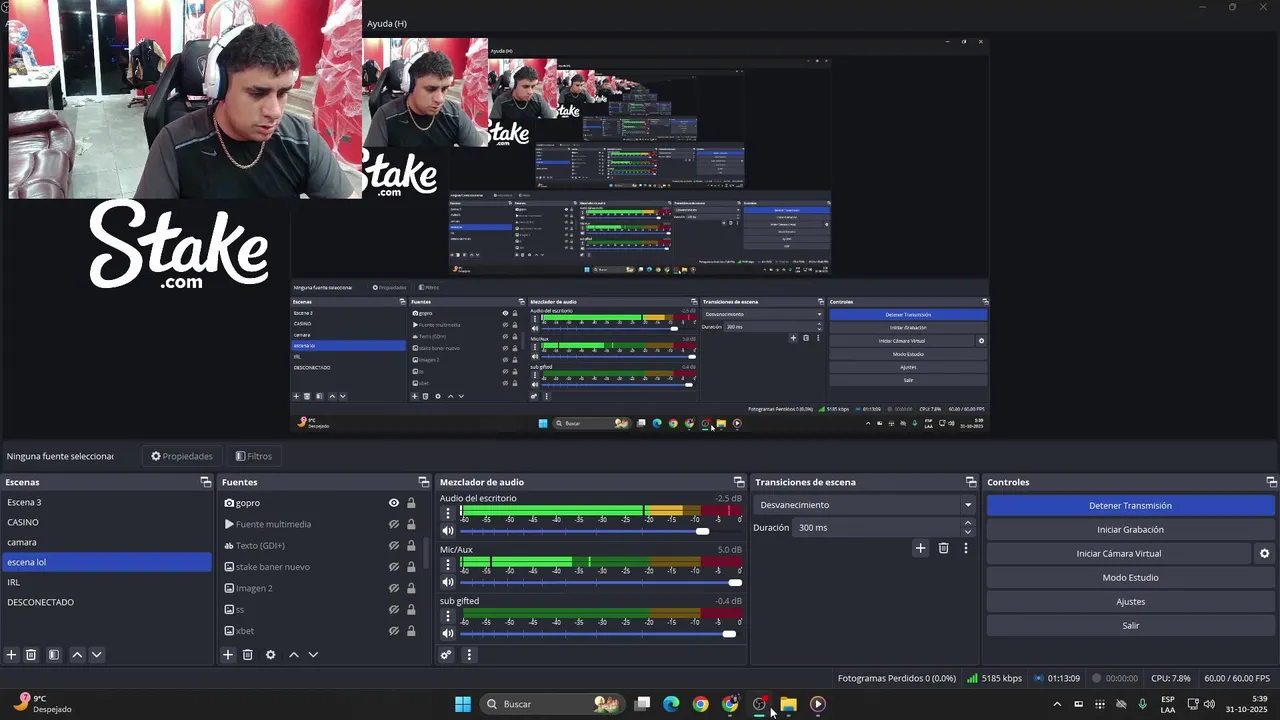Open Ayuda (H) menu
Viewport: 1280px width, 720px height.
tap(387, 23)
